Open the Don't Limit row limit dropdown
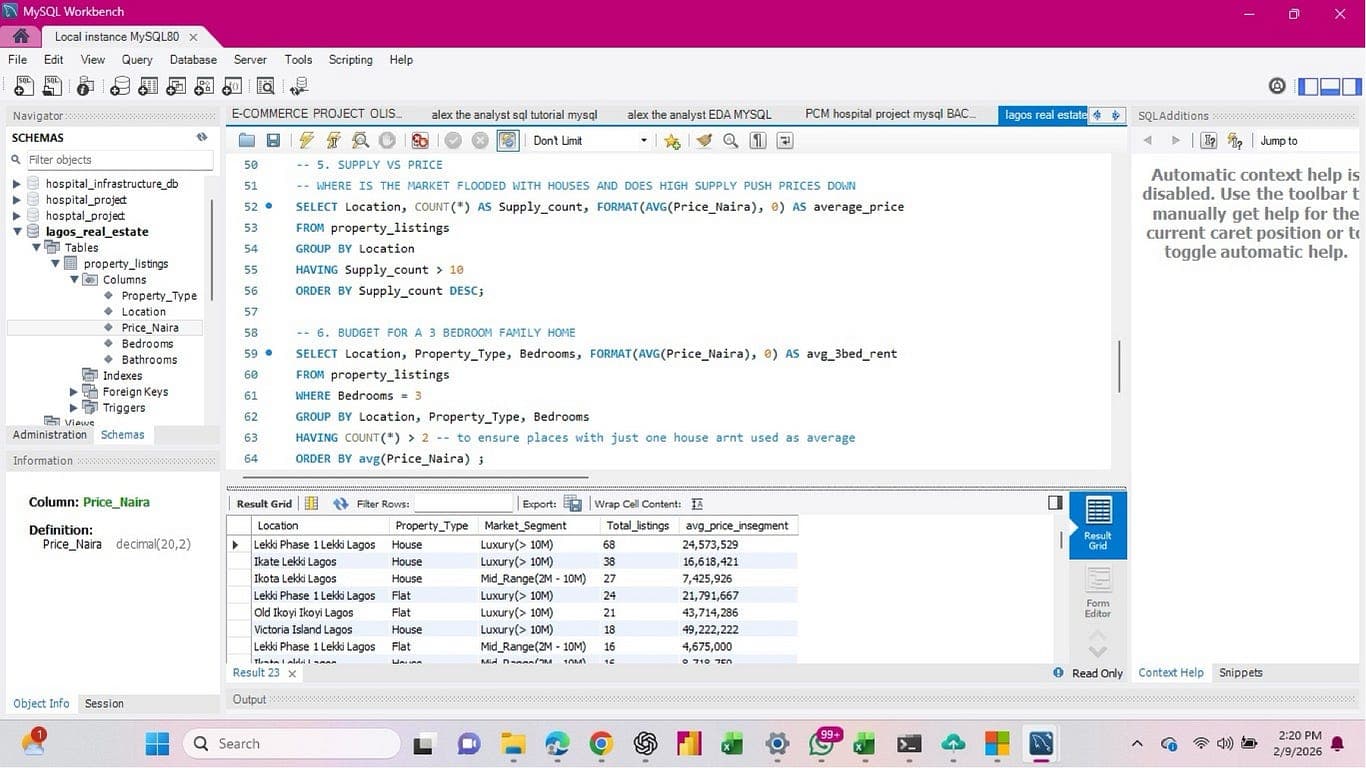 [x=644, y=140]
